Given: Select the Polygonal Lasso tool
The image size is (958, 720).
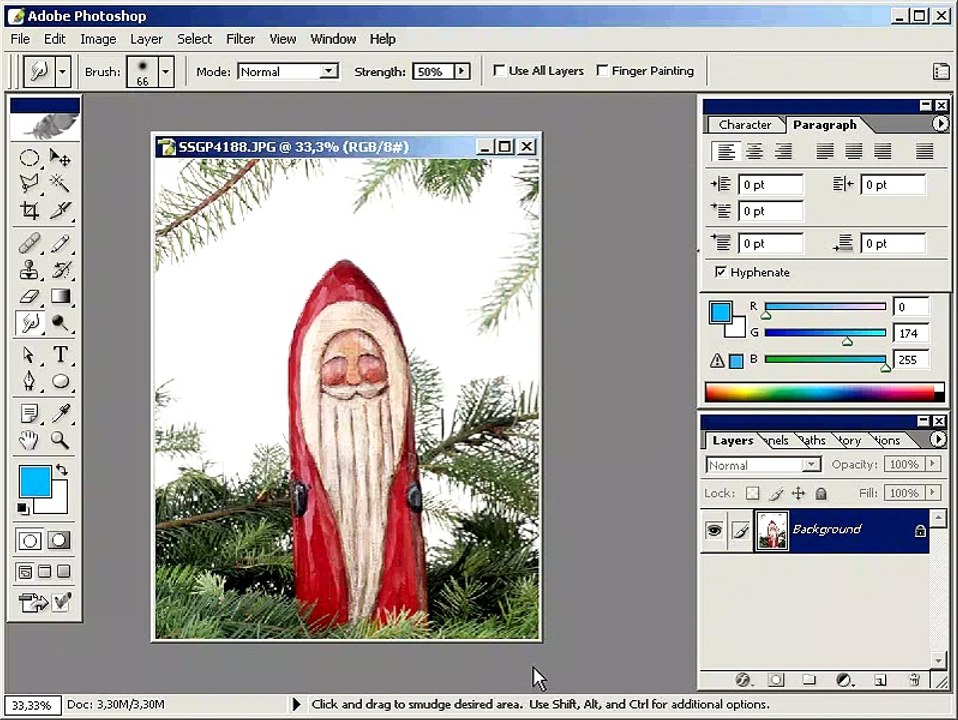Looking at the screenshot, I should click(x=29, y=183).
